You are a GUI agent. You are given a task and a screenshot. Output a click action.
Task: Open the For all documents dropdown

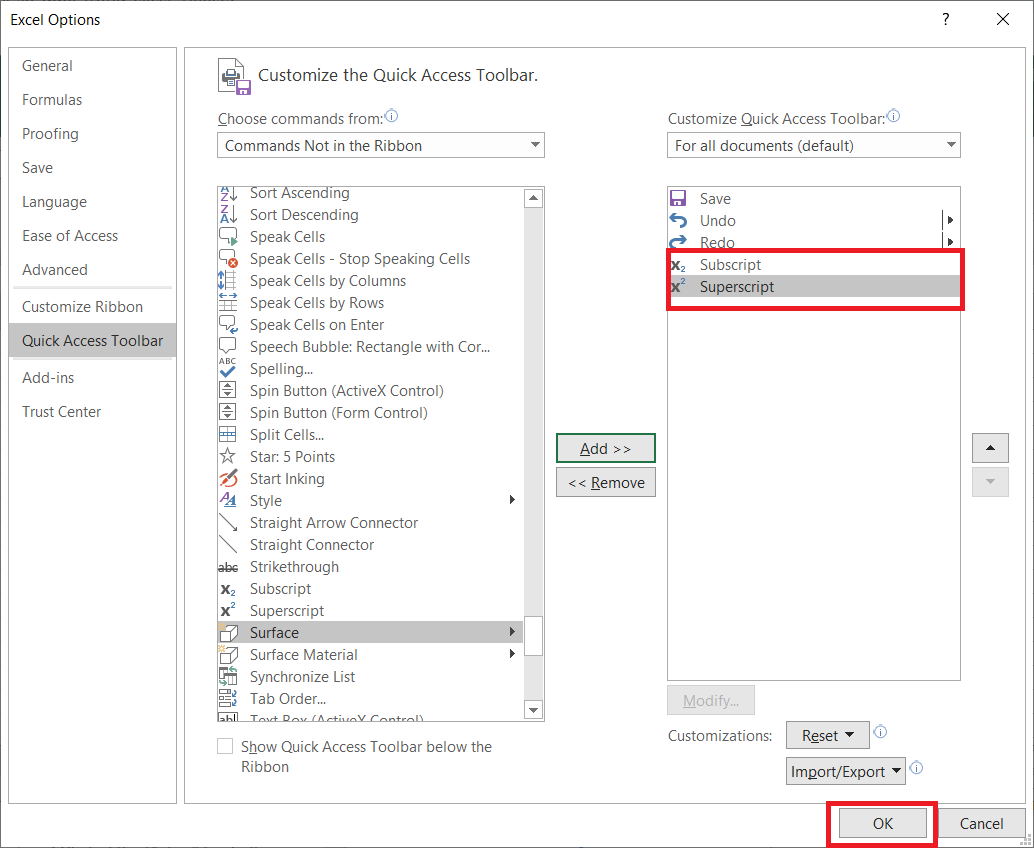click(x=813, y=145)
